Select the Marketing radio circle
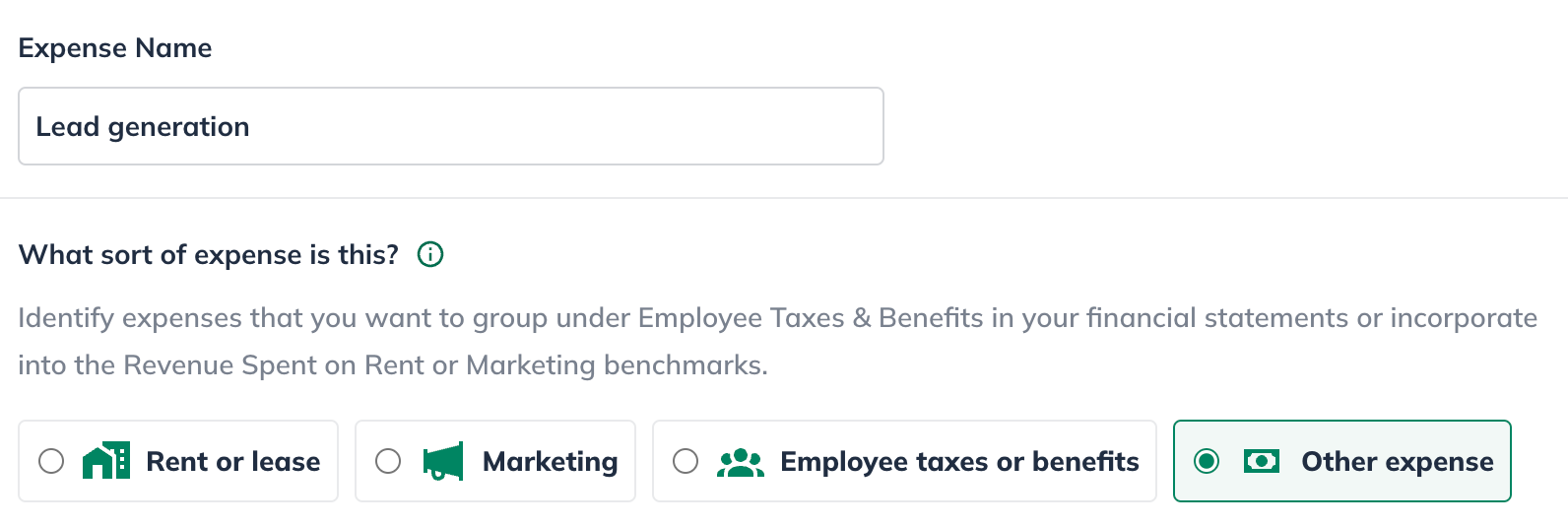 pos(388,461)
